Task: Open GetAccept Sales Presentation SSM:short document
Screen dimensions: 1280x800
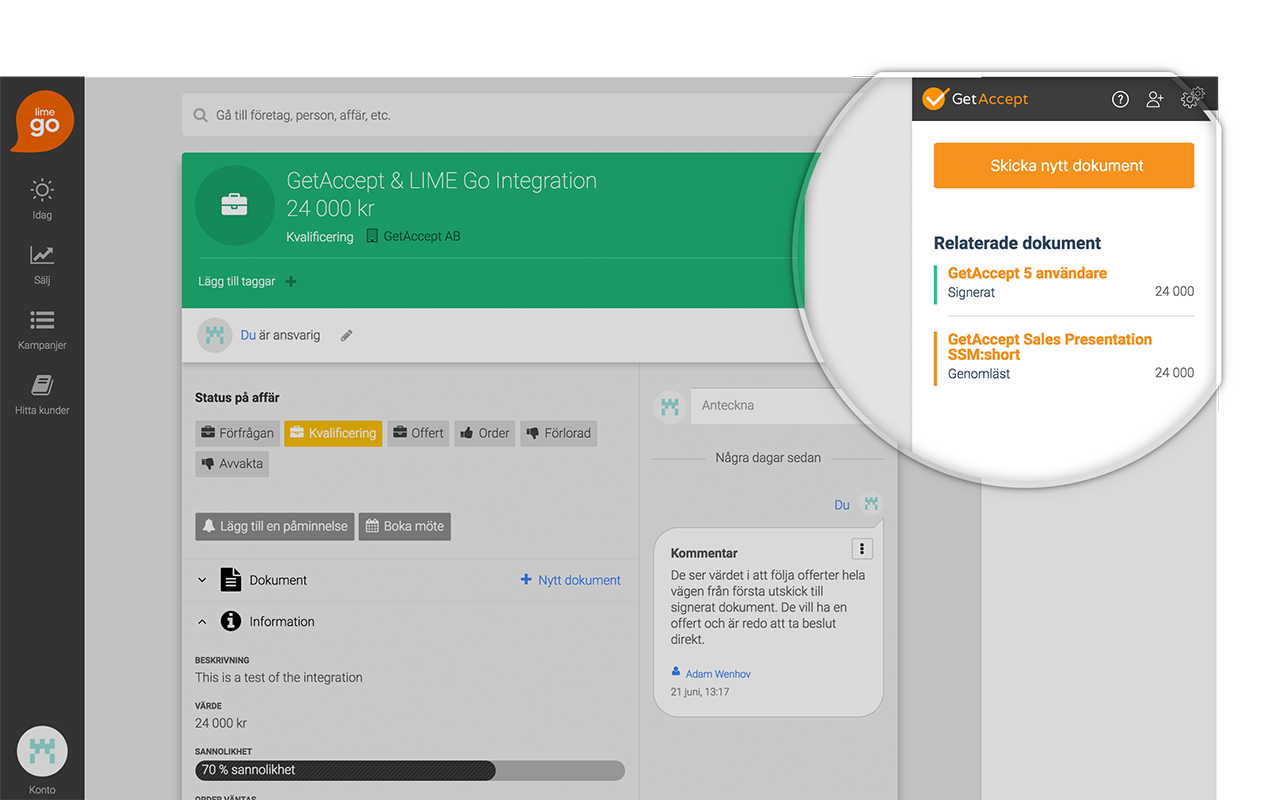Action: (1050, 347)
